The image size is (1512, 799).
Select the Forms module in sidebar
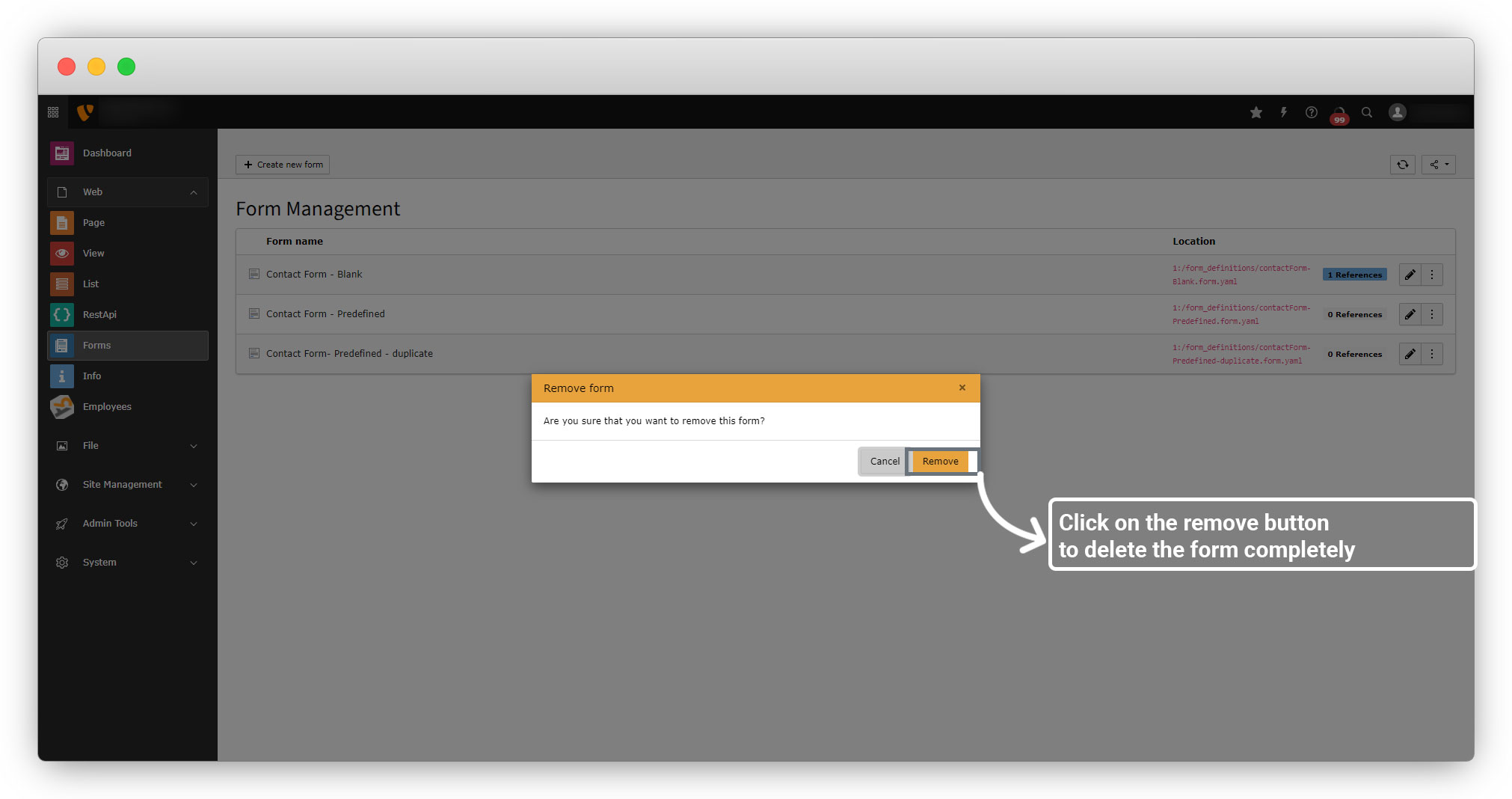click(96, 346)
